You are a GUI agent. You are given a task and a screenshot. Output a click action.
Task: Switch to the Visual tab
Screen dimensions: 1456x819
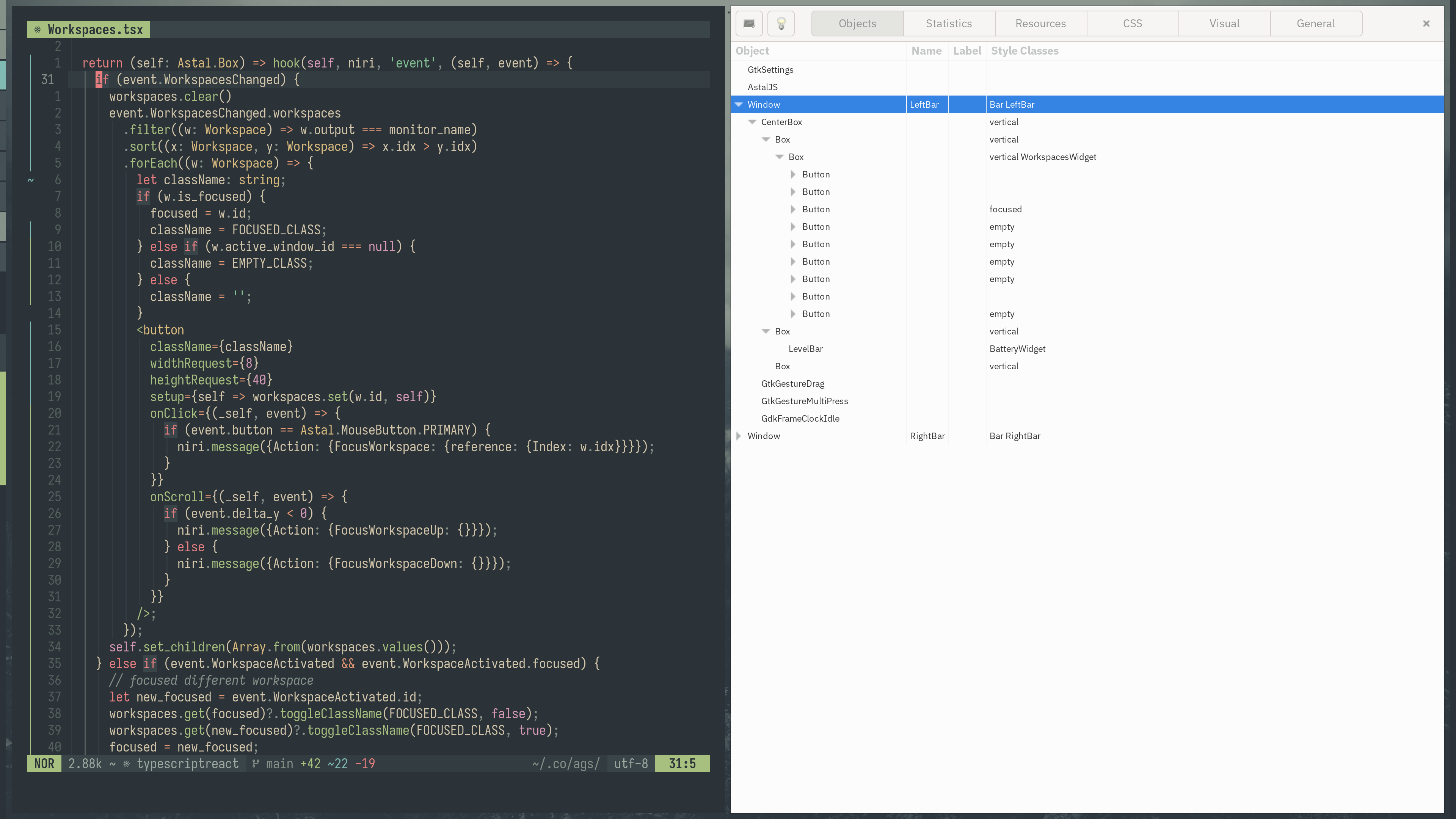1224,23
